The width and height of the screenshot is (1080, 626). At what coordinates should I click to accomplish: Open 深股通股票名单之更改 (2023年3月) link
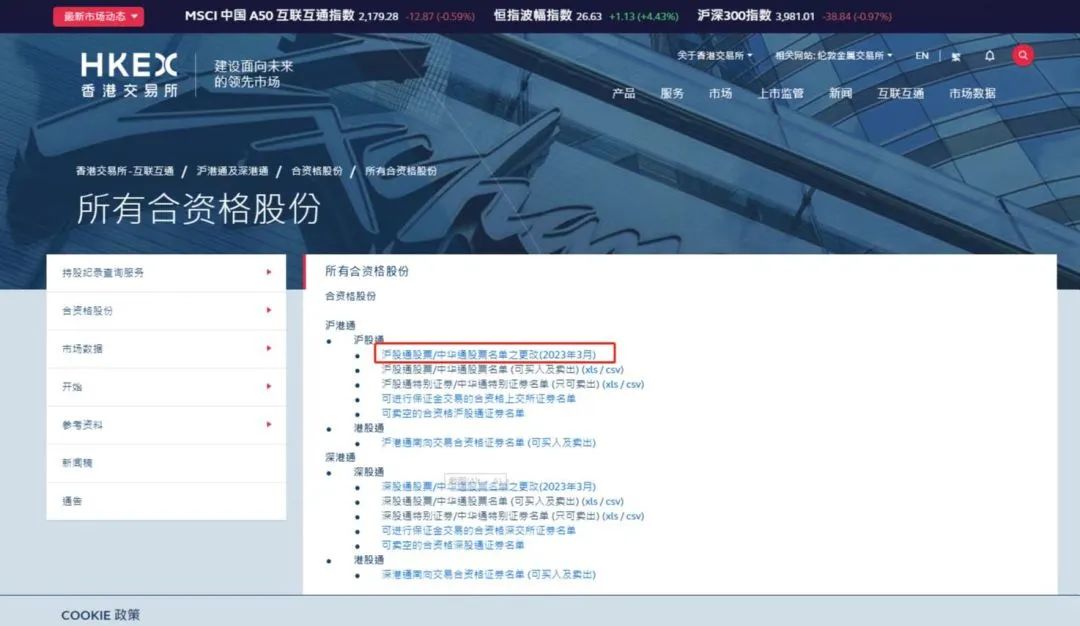(488, 487)
